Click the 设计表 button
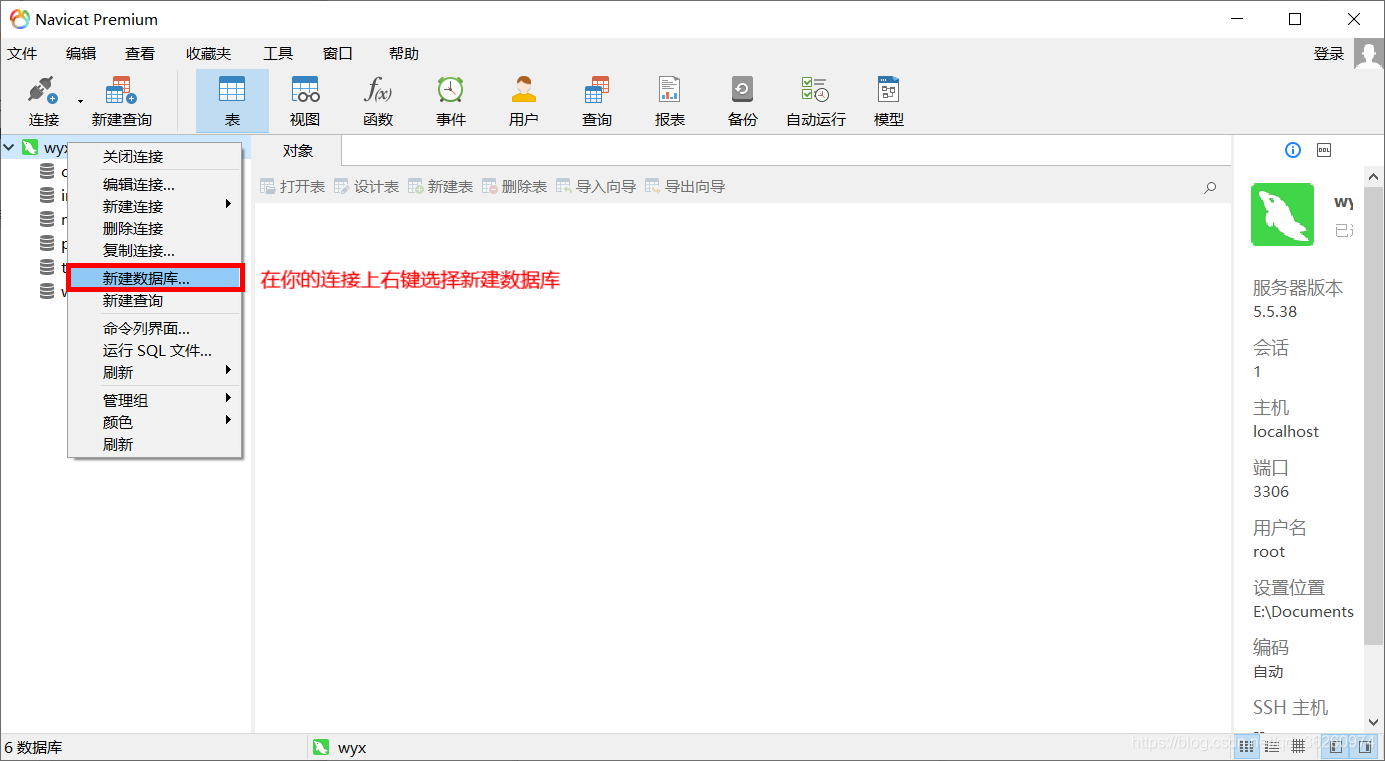1385x761 pixels. pyautogui.click(x=366, y=187)
